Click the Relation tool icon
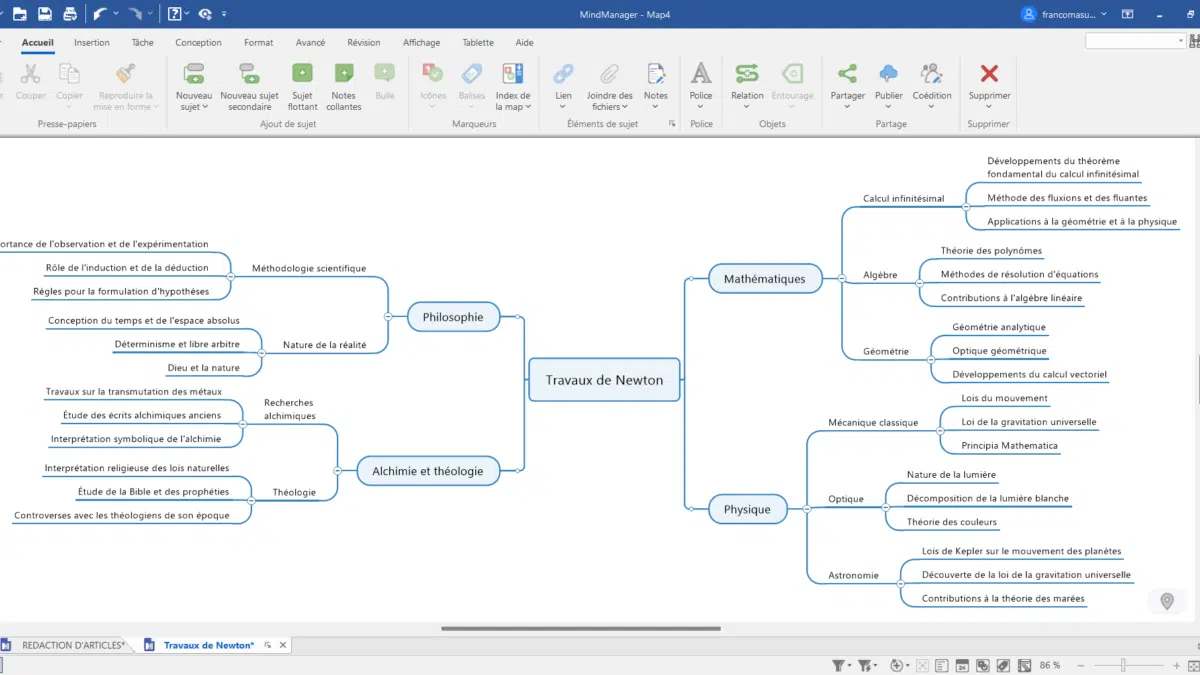The image size is (1200, 675). tap(747, 74)
